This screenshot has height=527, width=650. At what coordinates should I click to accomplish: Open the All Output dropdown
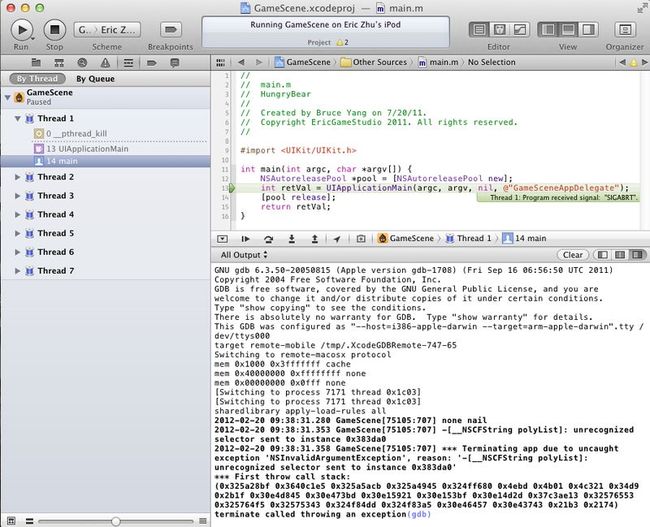point(244,255)
